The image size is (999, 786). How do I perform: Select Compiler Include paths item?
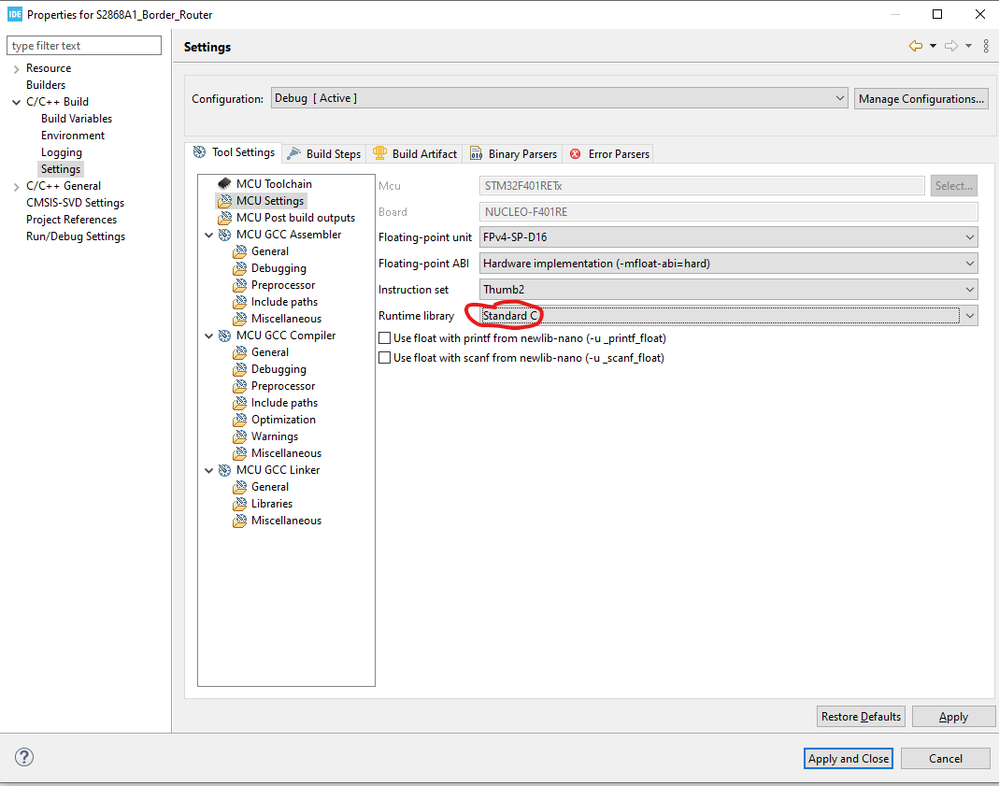[x=284, y=403]
